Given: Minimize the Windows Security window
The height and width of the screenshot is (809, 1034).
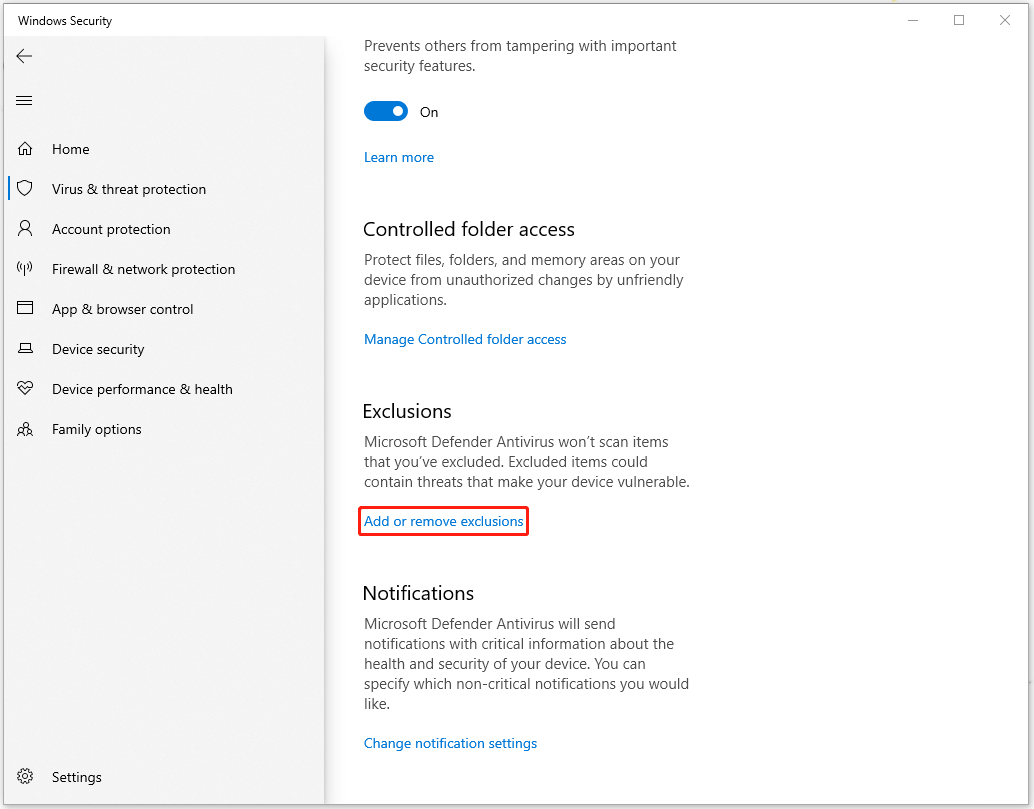Looking at the screenshot, I should [912, 19].
